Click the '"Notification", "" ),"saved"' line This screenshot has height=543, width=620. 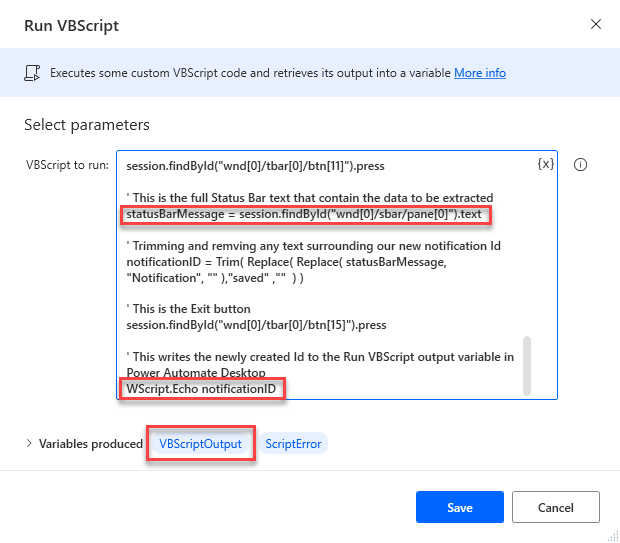215,278
